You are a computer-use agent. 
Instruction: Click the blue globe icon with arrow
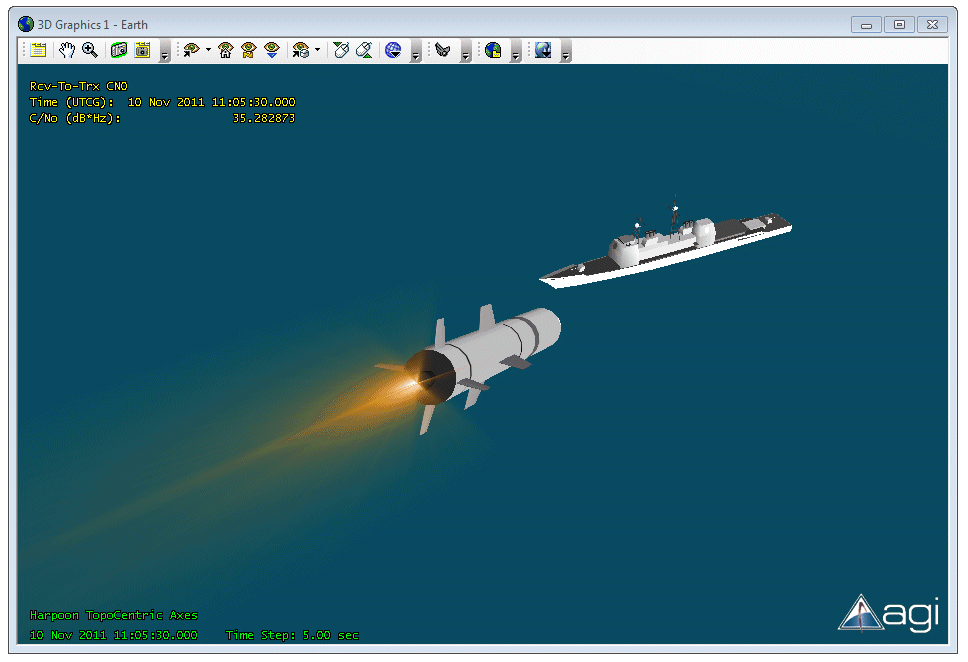coord(393,50)
